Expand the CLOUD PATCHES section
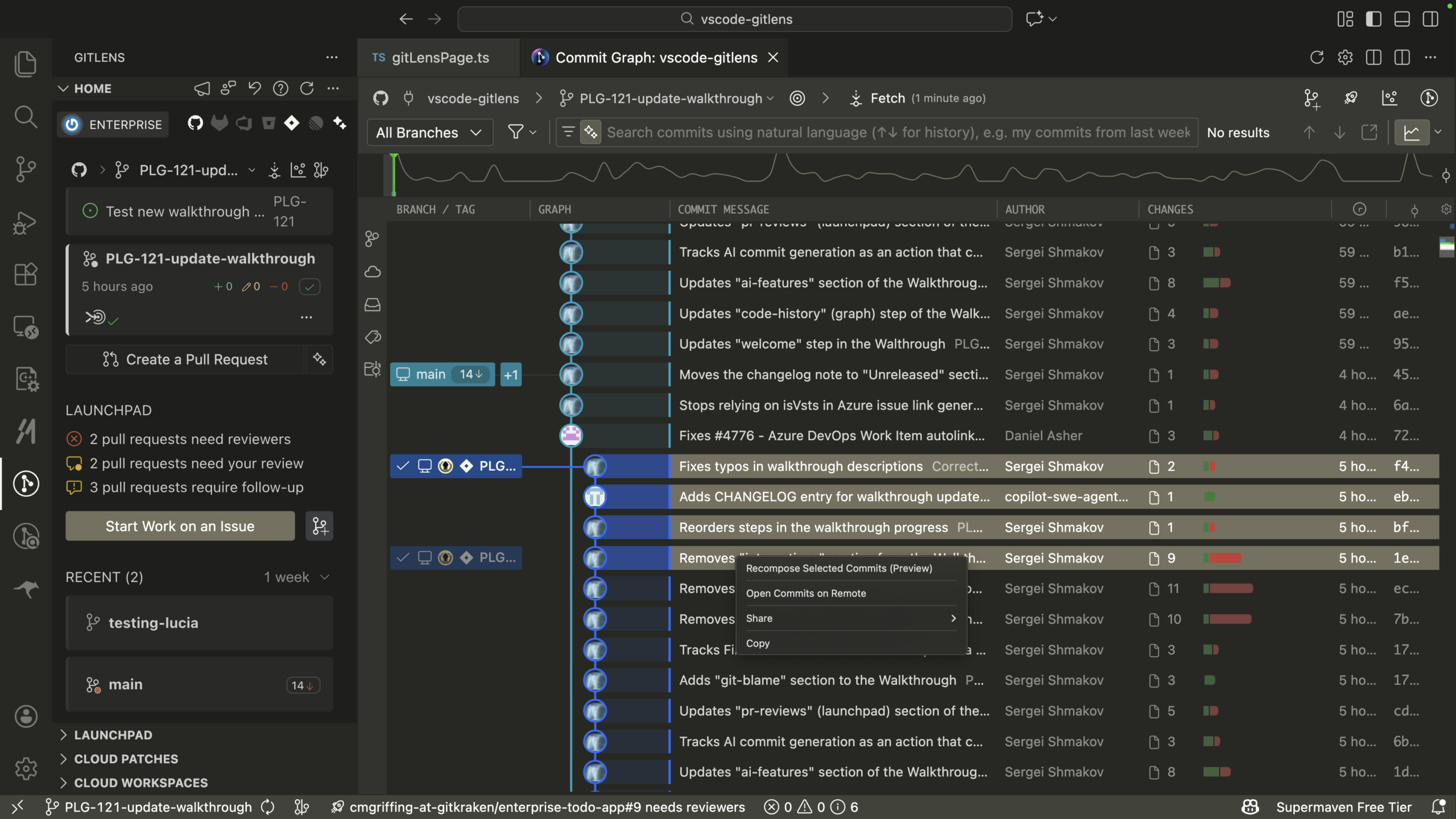Viewport: 1456px width, 819px height. 126,759
